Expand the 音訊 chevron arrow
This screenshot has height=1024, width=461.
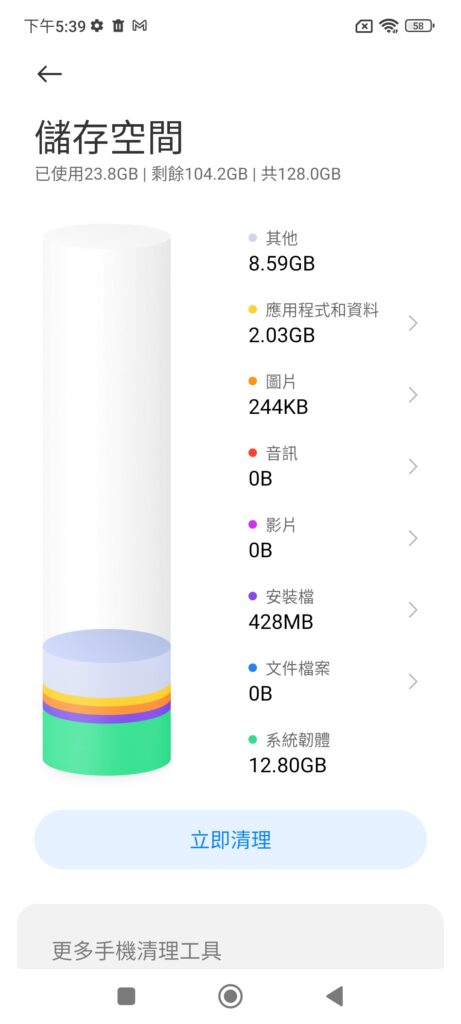point(413,466)
